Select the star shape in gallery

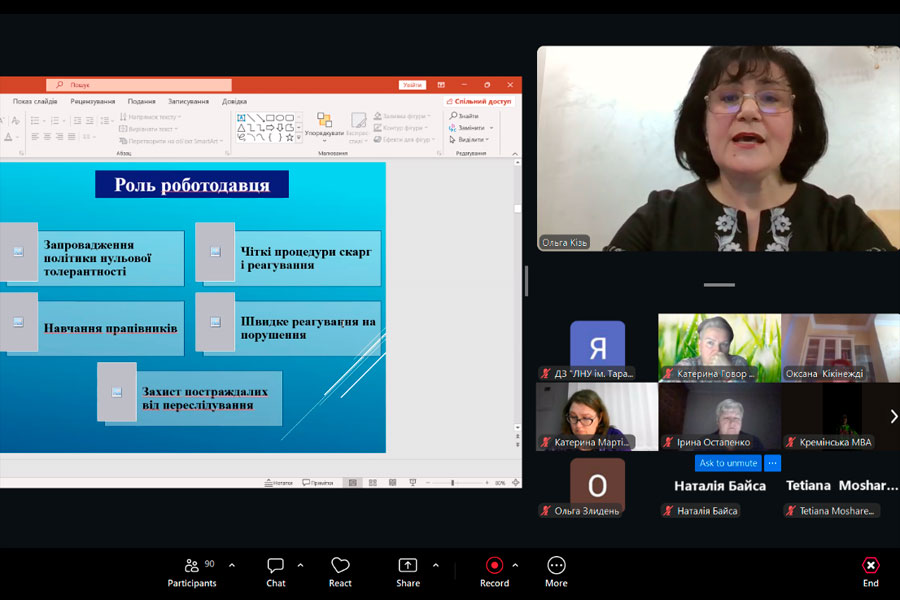290,138
